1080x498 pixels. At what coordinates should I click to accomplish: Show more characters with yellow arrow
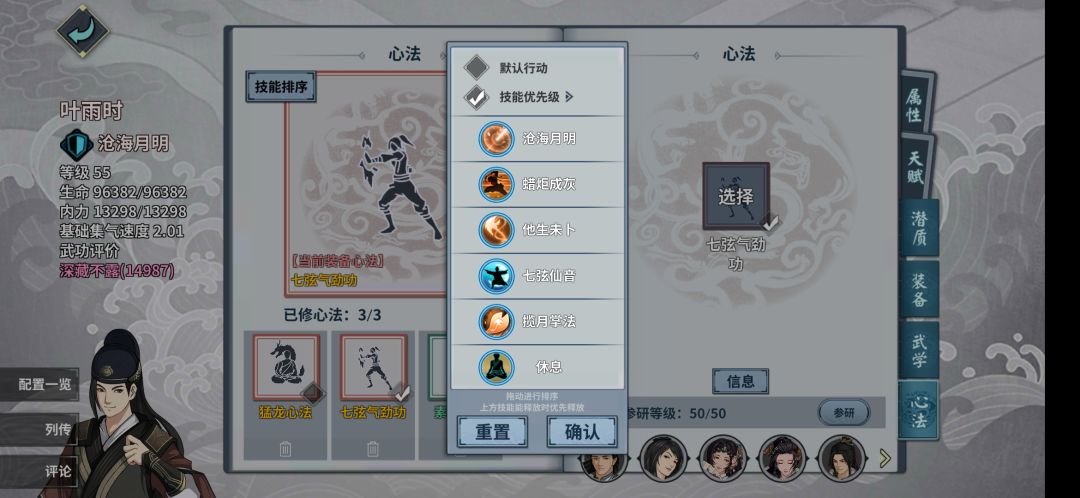tap(885, 458)
